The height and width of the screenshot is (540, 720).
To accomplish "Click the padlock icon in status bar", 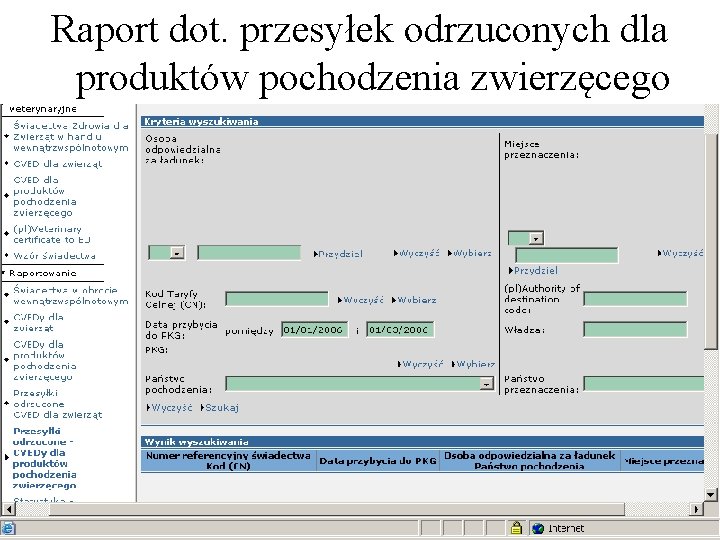I will pyautogui.click(x=516, y=528).
